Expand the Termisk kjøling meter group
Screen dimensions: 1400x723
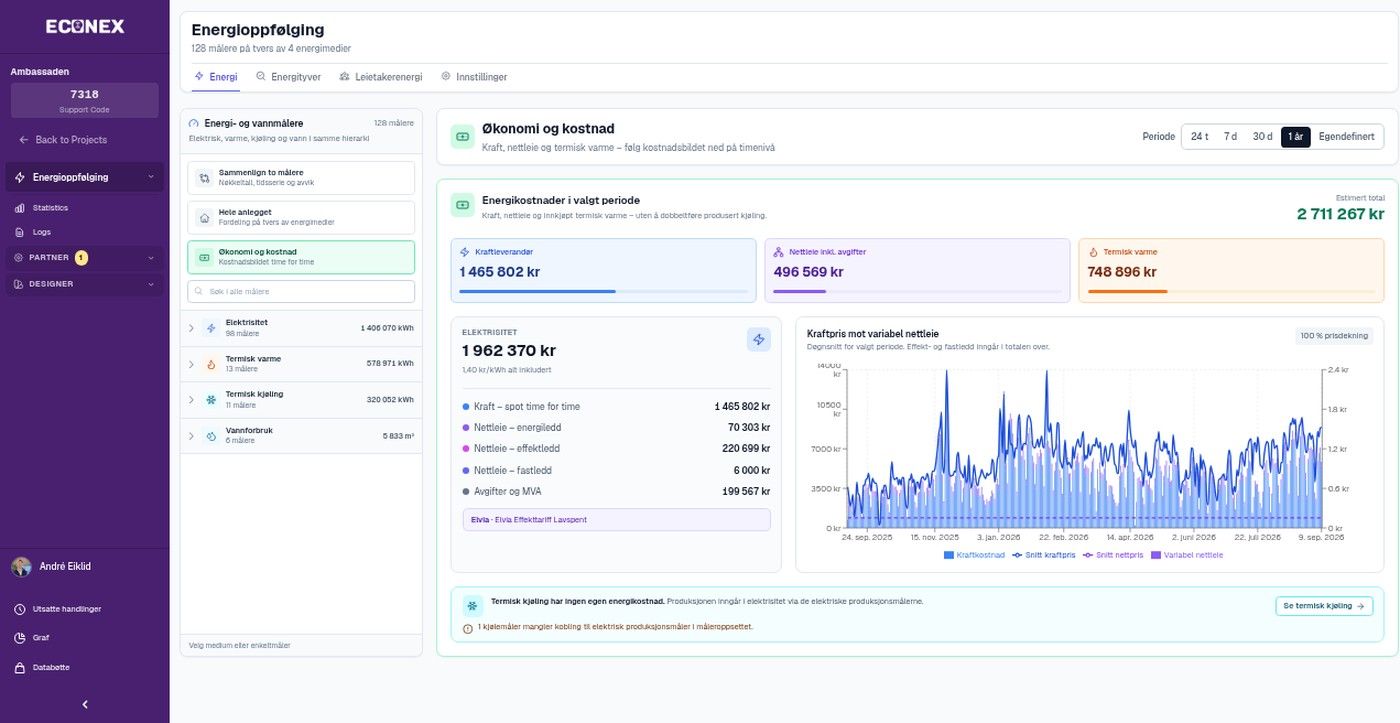click(x=191, y=400)
